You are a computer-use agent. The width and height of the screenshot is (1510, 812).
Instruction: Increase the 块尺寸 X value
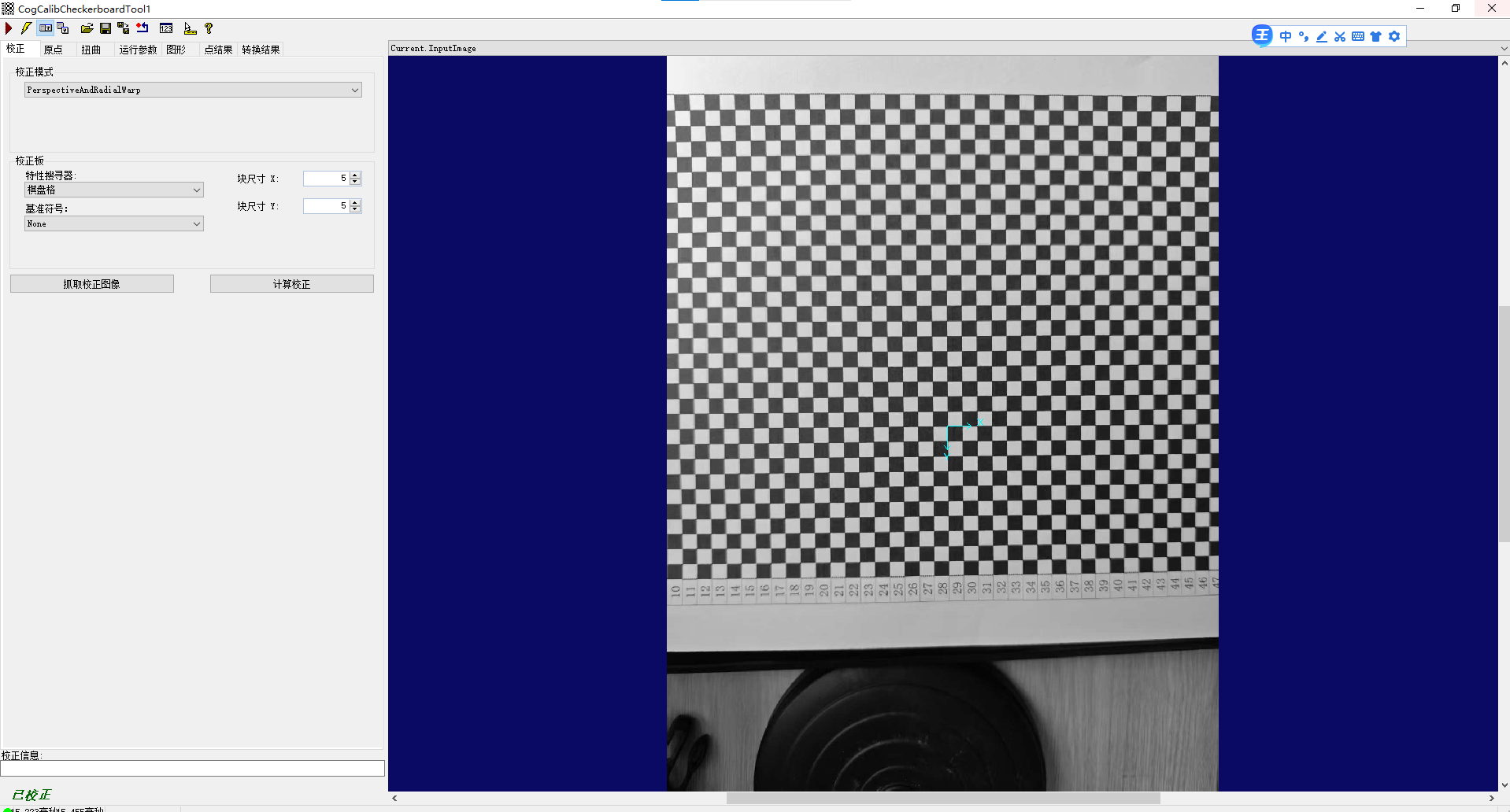355,175
